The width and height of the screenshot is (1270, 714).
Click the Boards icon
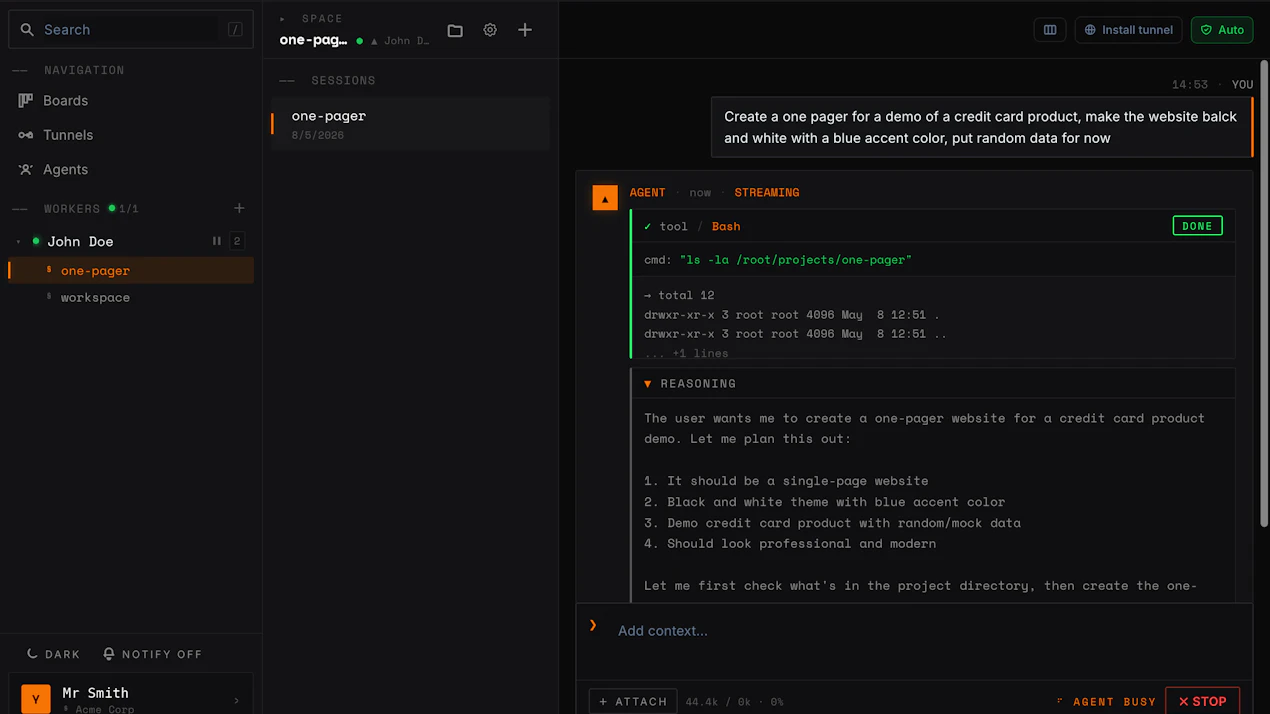pos(26,101)
